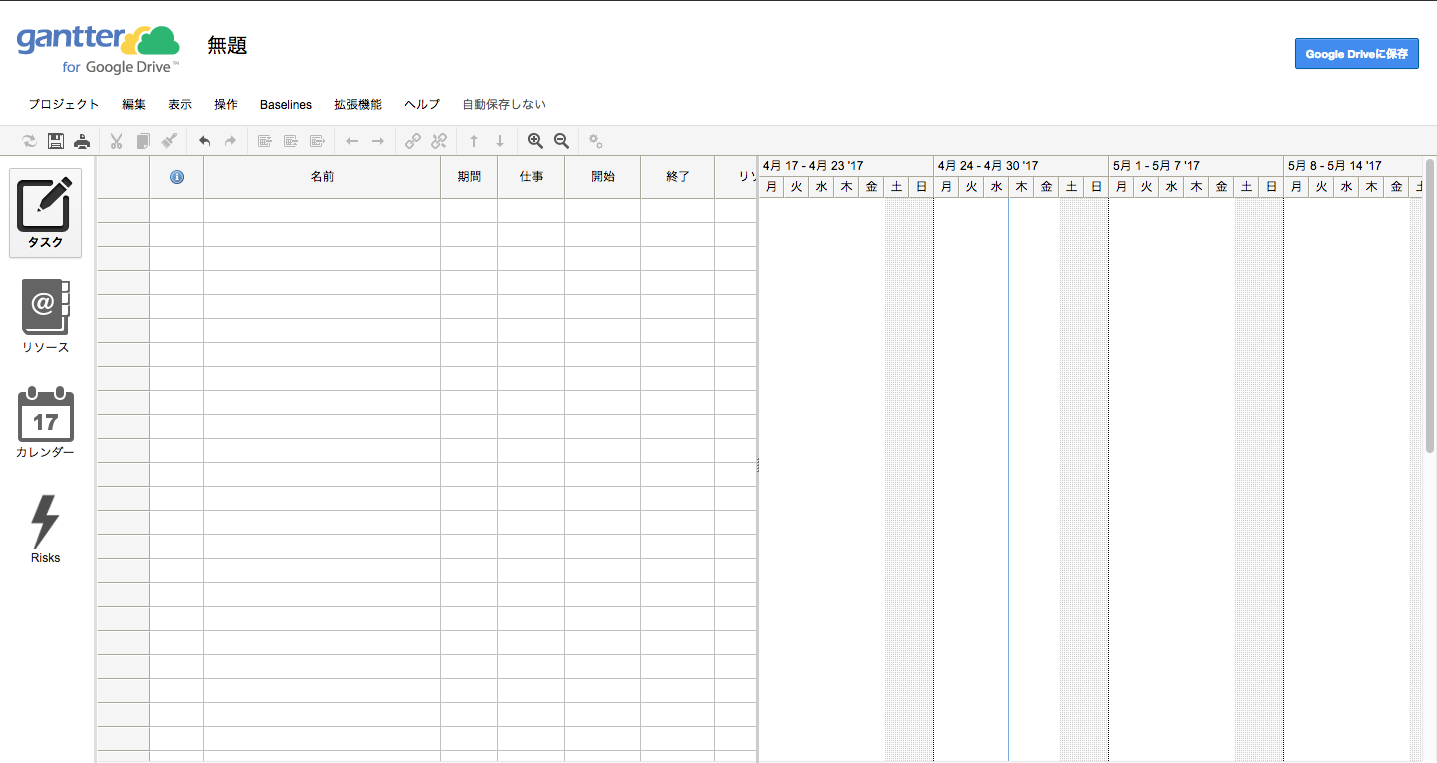Toggle the 自動保存しない auto-save option

click(x=504, y=104)
